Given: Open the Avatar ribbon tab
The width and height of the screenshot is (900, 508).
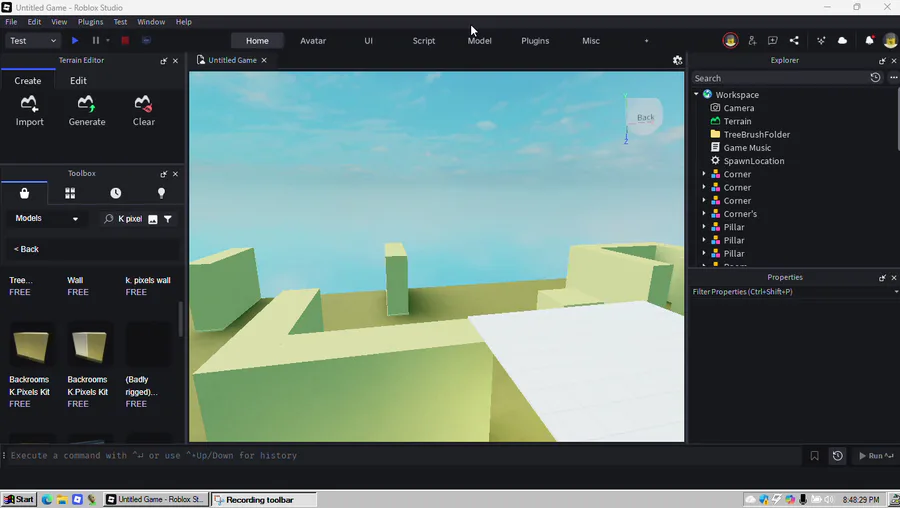Looking at the screenshot, I should click(x=313, y=41).
